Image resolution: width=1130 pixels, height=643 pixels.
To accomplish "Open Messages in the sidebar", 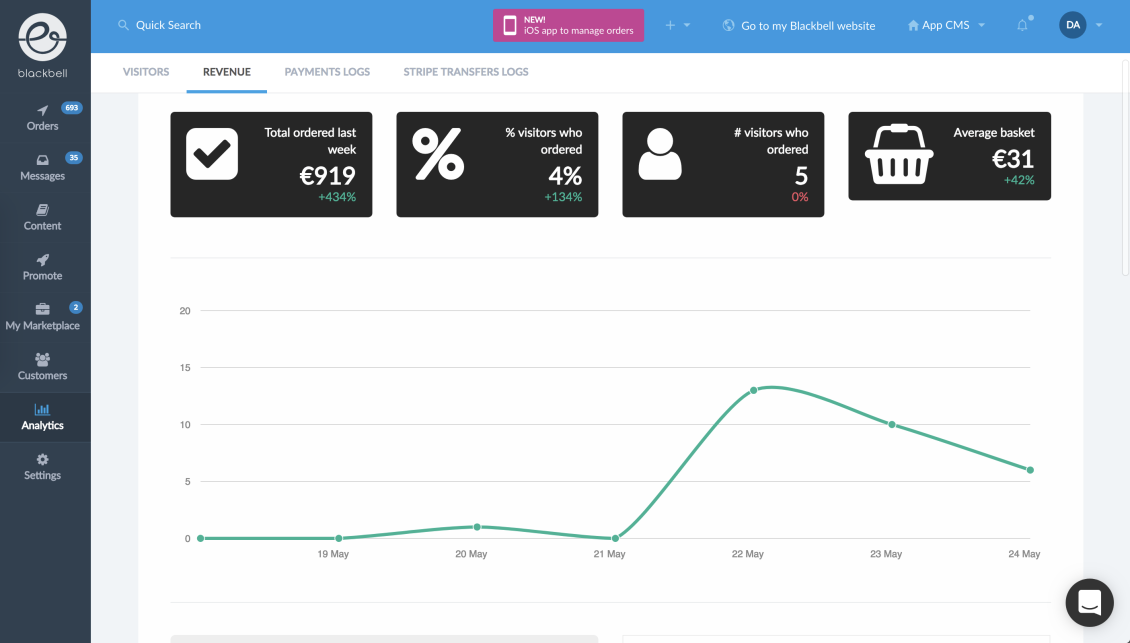I will pos(43,167).
